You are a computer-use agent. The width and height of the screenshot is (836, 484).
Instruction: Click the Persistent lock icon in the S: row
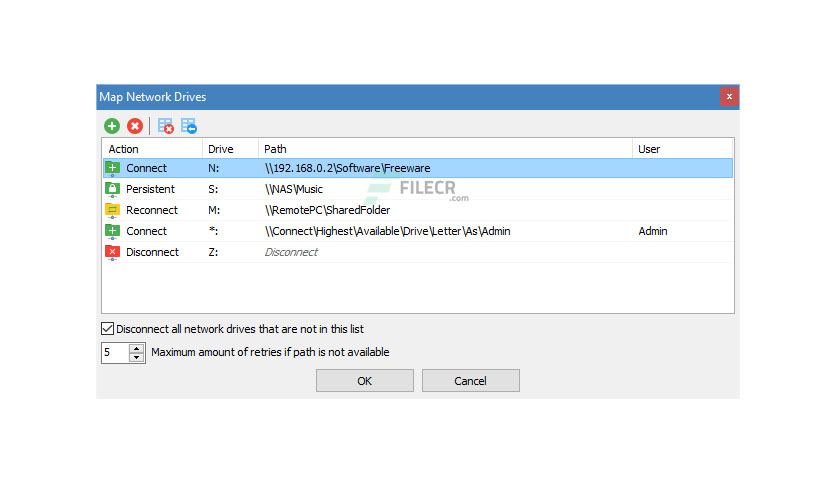coord(112,189)
